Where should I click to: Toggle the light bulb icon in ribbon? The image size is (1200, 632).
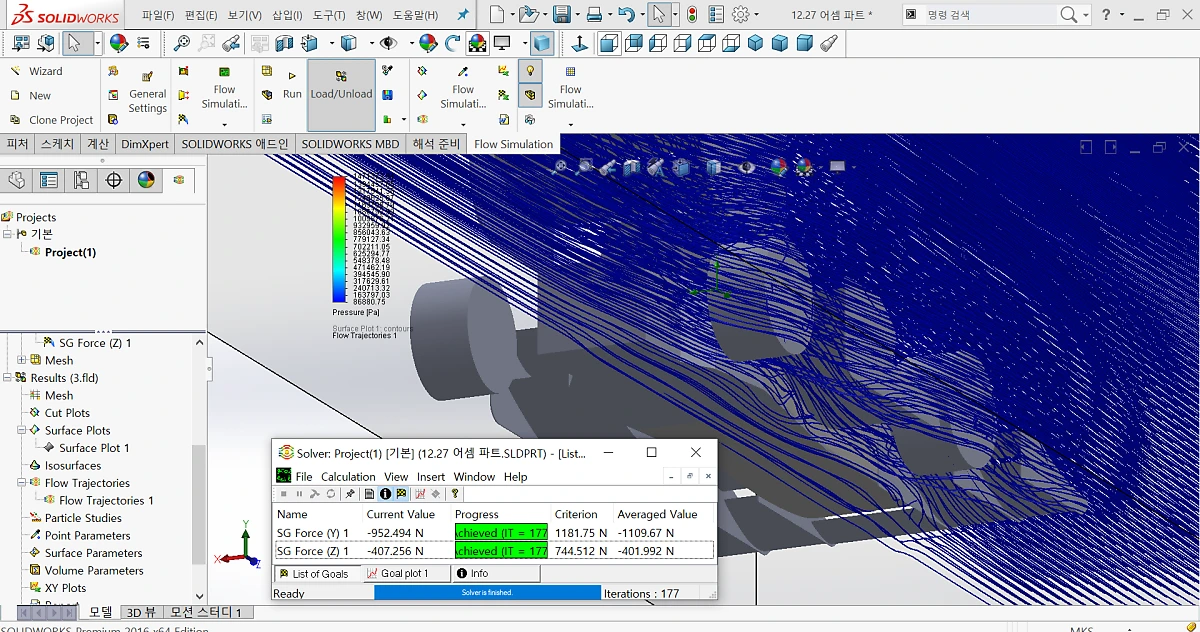tap(530, 71)
